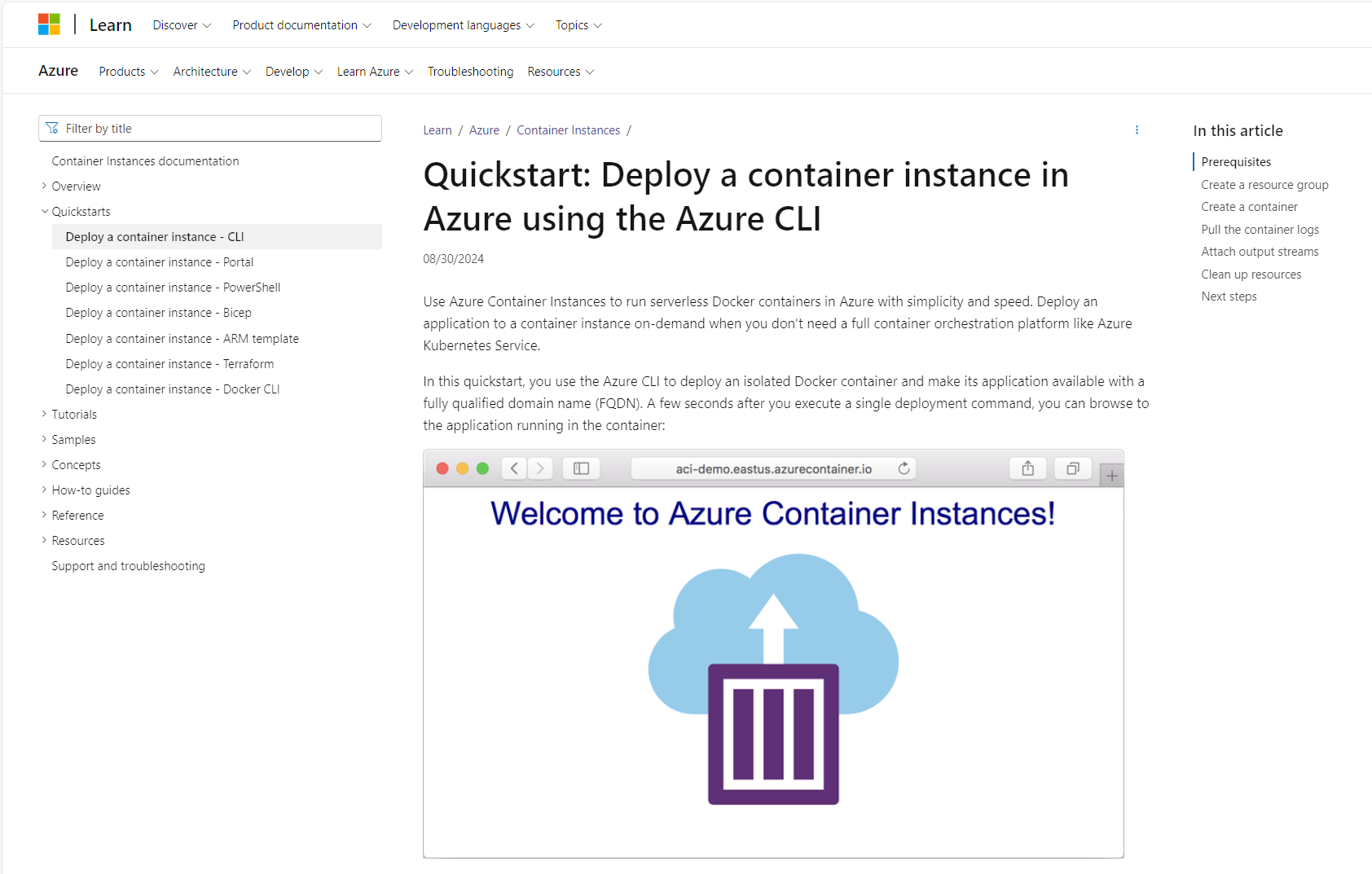Open the Development languages dropdown
The width and height of the screenshot is (1372, 874).
click(x=462, y=25)
